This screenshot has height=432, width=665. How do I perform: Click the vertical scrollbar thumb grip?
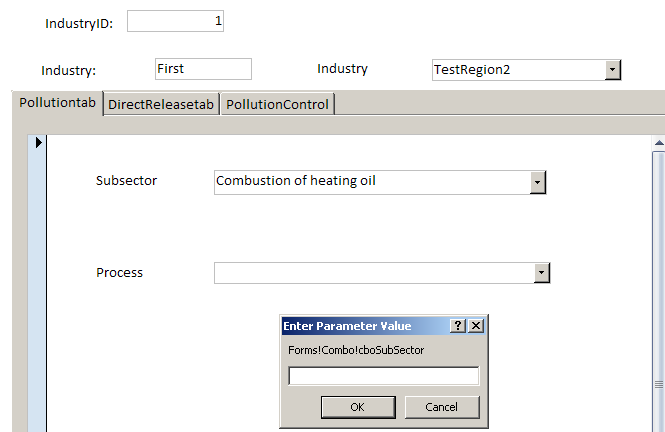[658, 383]
